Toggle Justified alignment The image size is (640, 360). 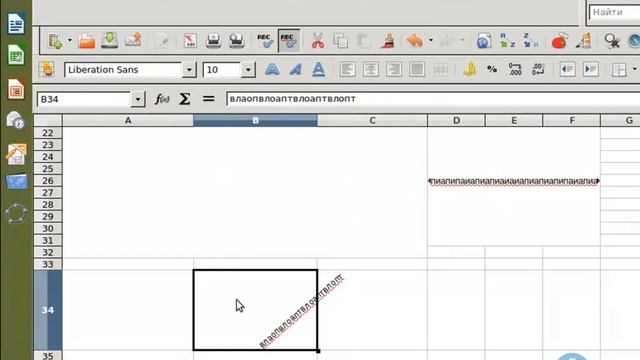417,69
